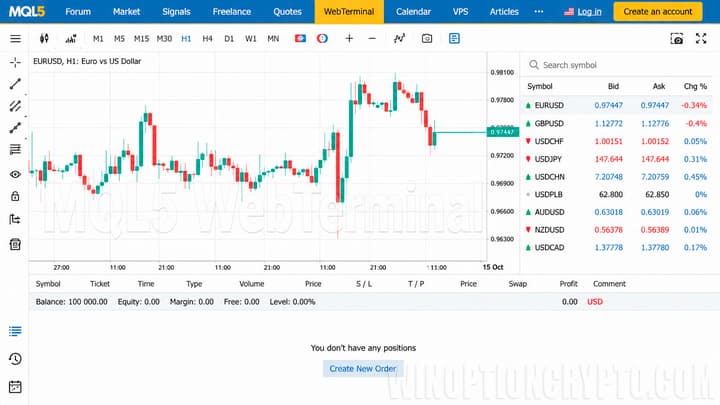Open the Articles page

[504, 11]
